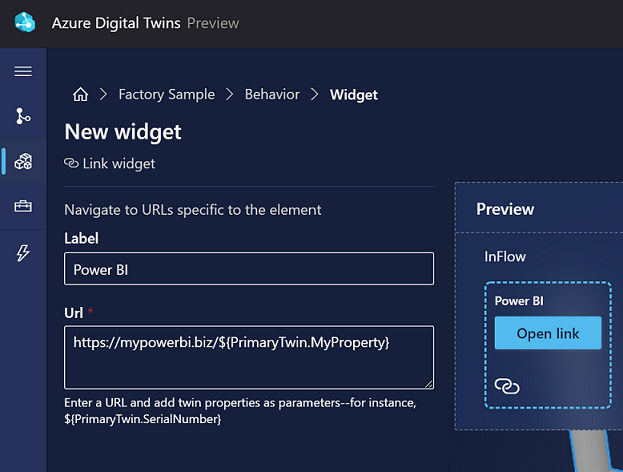Viewport: 623px width, 472px height.
Task: Click the link icon in preview card
Action: pos(507,386)
